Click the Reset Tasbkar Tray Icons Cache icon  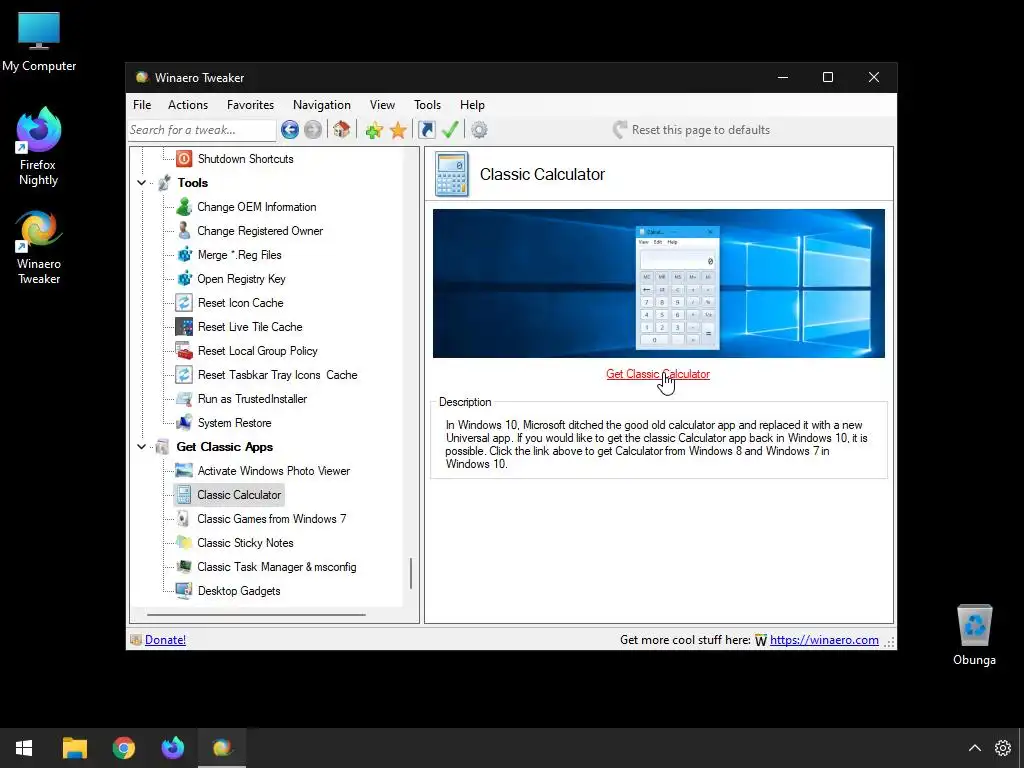coord(184,375)
